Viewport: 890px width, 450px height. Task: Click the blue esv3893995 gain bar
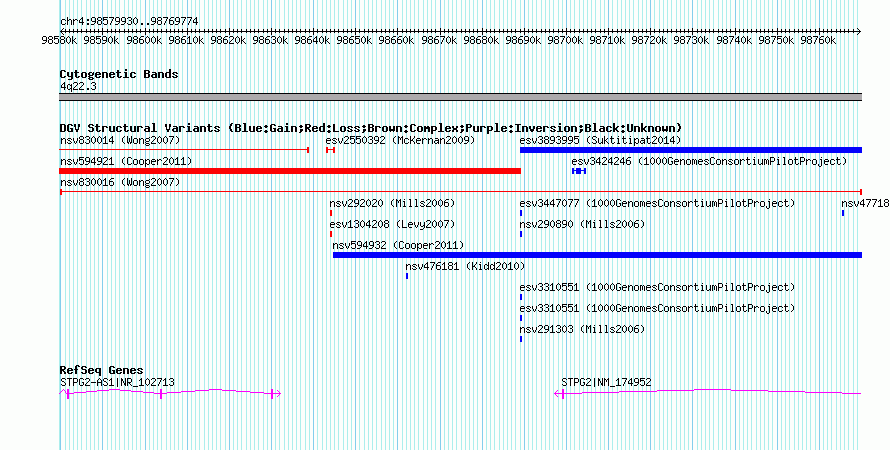tap(691, 150)
